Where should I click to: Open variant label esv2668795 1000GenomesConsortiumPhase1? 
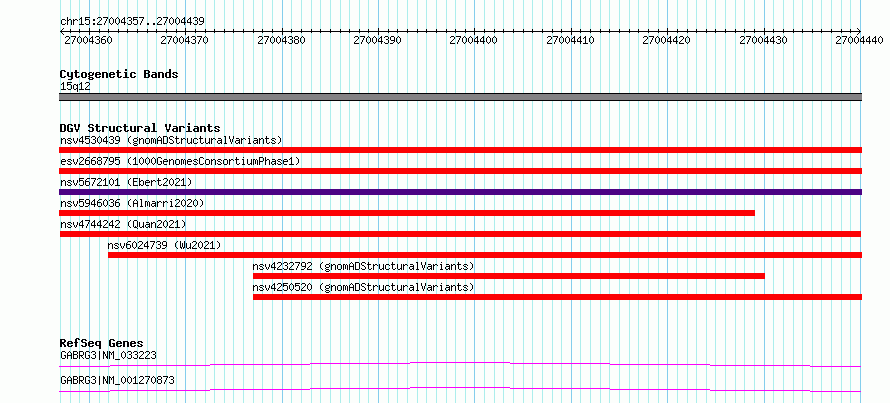point(180,161)
